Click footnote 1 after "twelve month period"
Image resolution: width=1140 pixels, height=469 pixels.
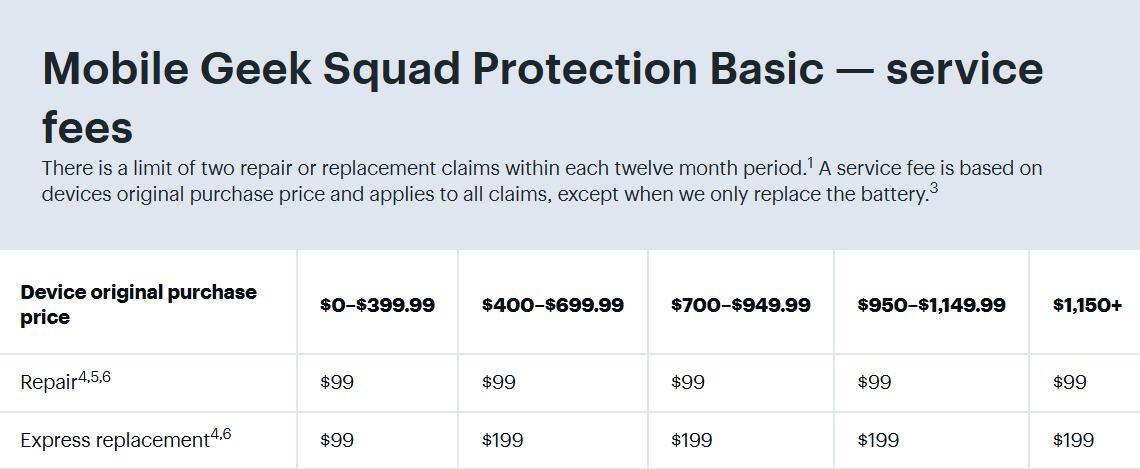[x=810, y=162]
